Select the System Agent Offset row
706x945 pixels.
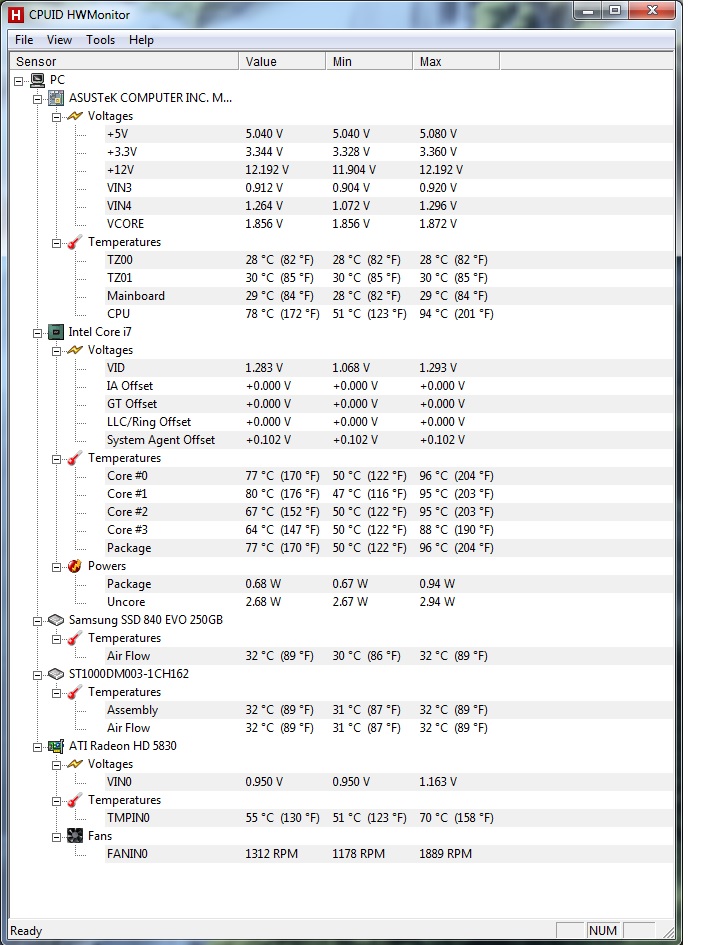pyautogui.click(x=389, y=440)
